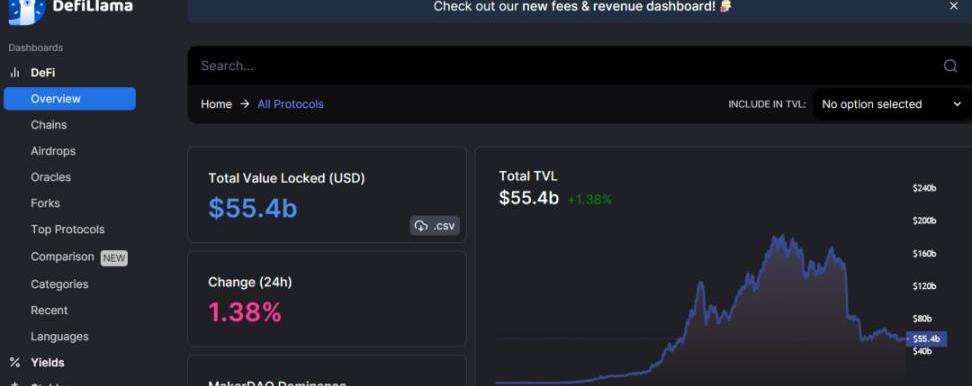Open the Oracles listing

tap(51, 177)
